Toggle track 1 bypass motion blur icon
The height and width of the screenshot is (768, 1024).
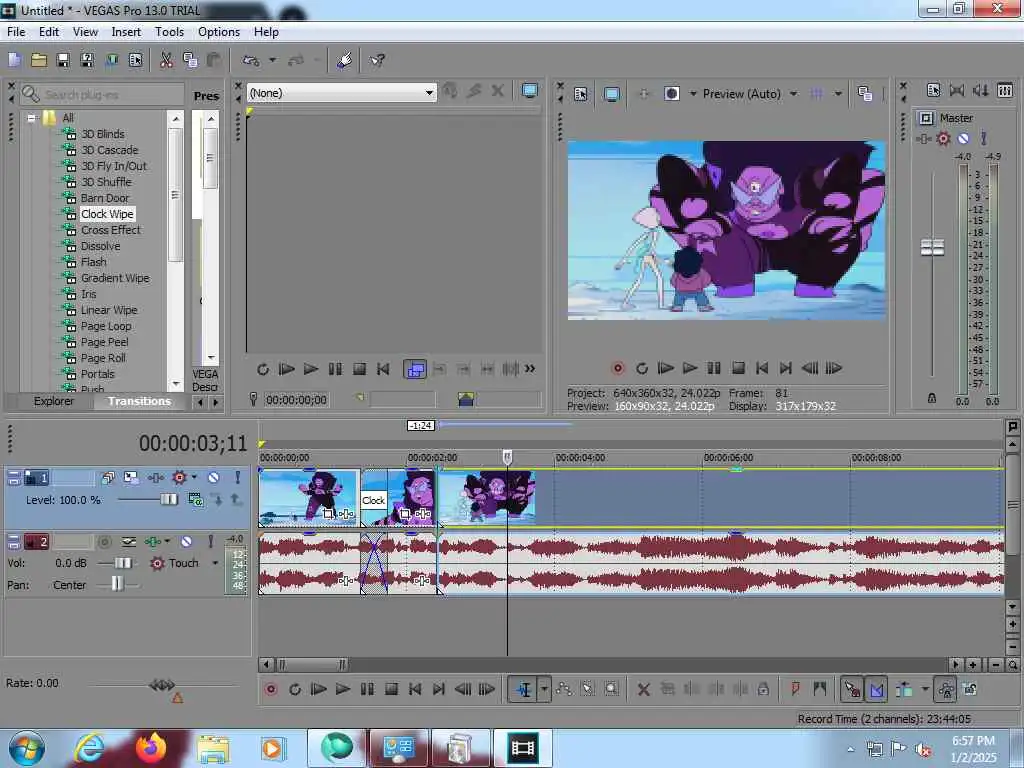[x=108, y=477]
